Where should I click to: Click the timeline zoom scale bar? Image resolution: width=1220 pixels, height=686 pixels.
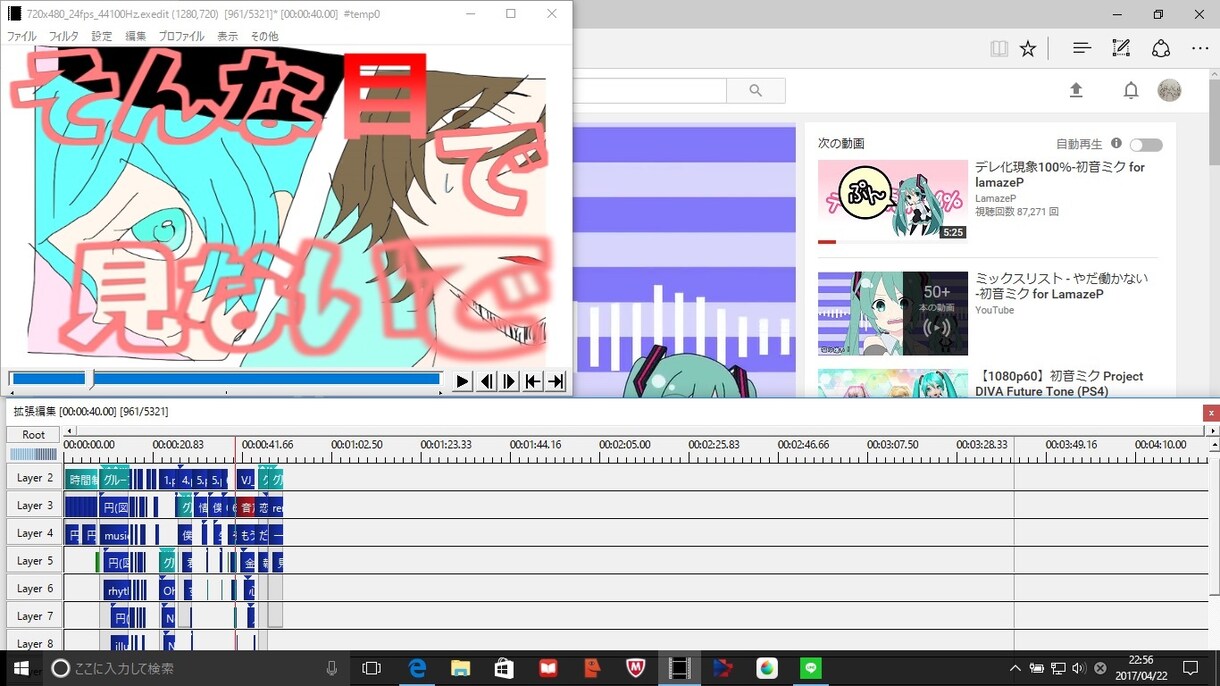pyautogui.click(x=33, y=454)
